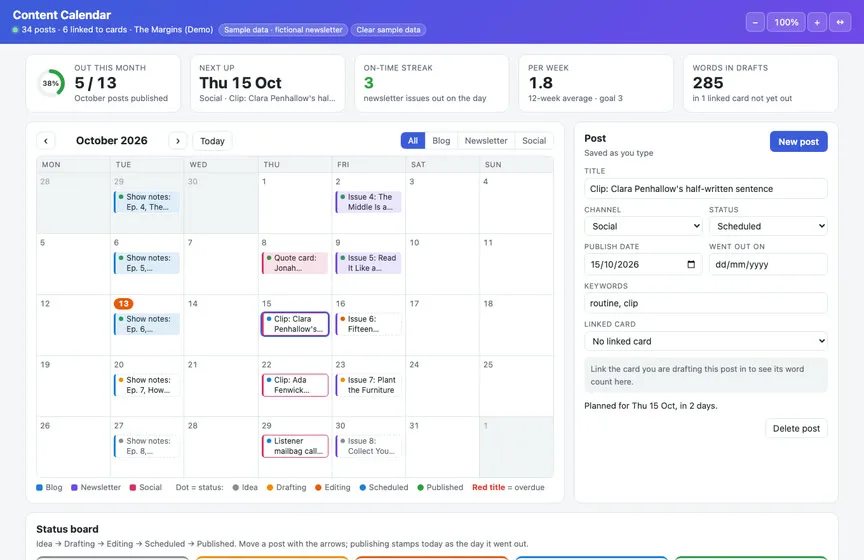Open Show notes Ep. 7, How... post
Screen dimensions: 864x560
click(147, 385)
